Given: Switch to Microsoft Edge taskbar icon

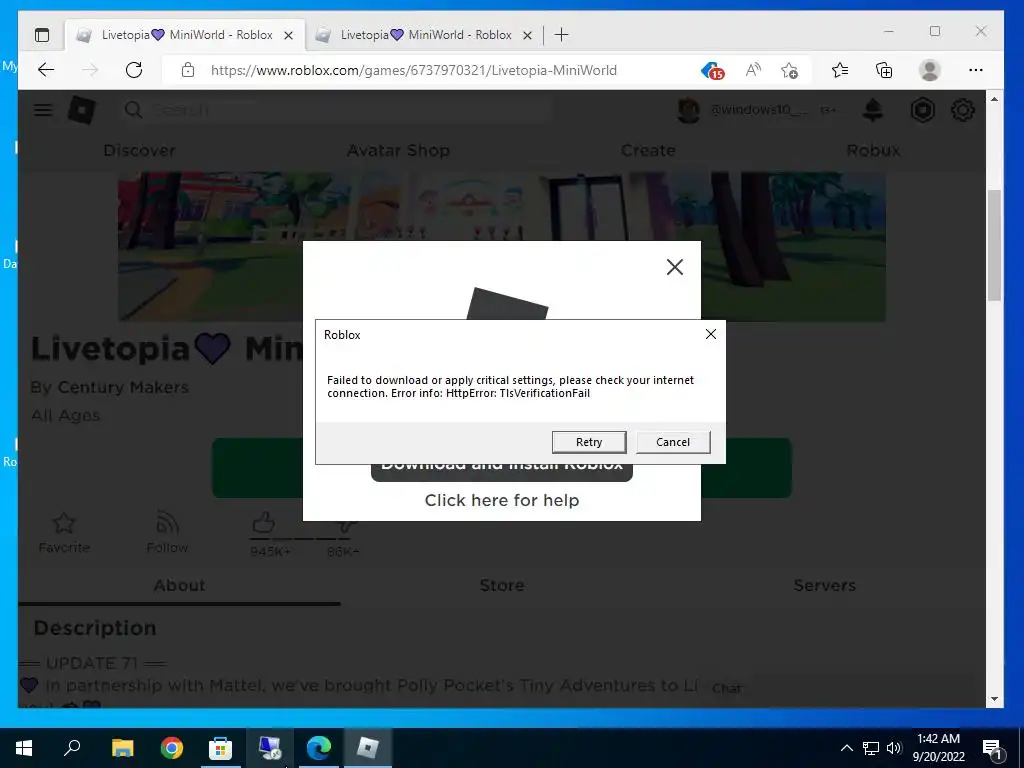Looking at the screenshot, I should click(319, 748).
